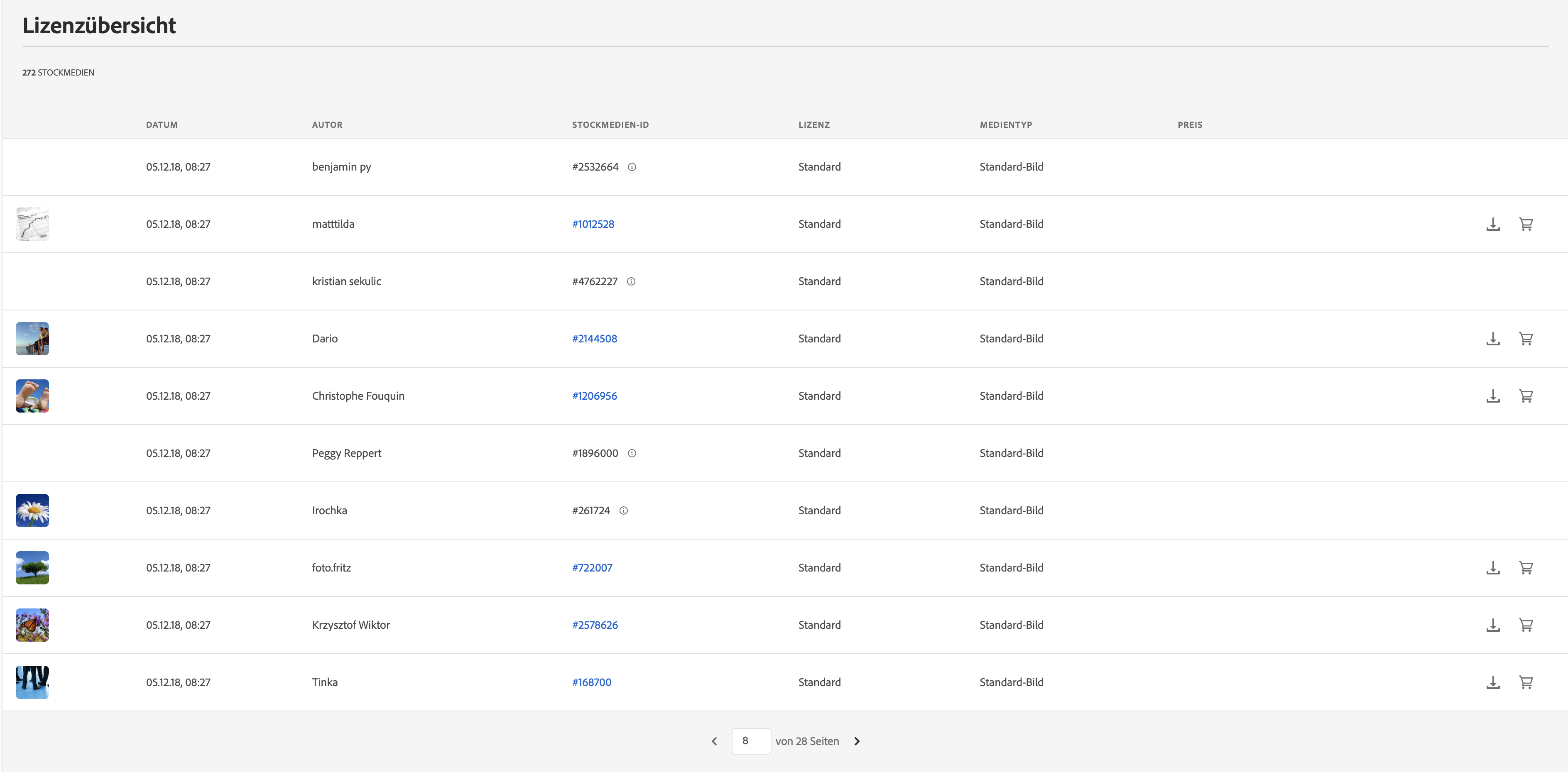This screenshot has height=772, width=1568.
Task: Click the cart icon in the Dario row
Action: tap(1525, 338)
